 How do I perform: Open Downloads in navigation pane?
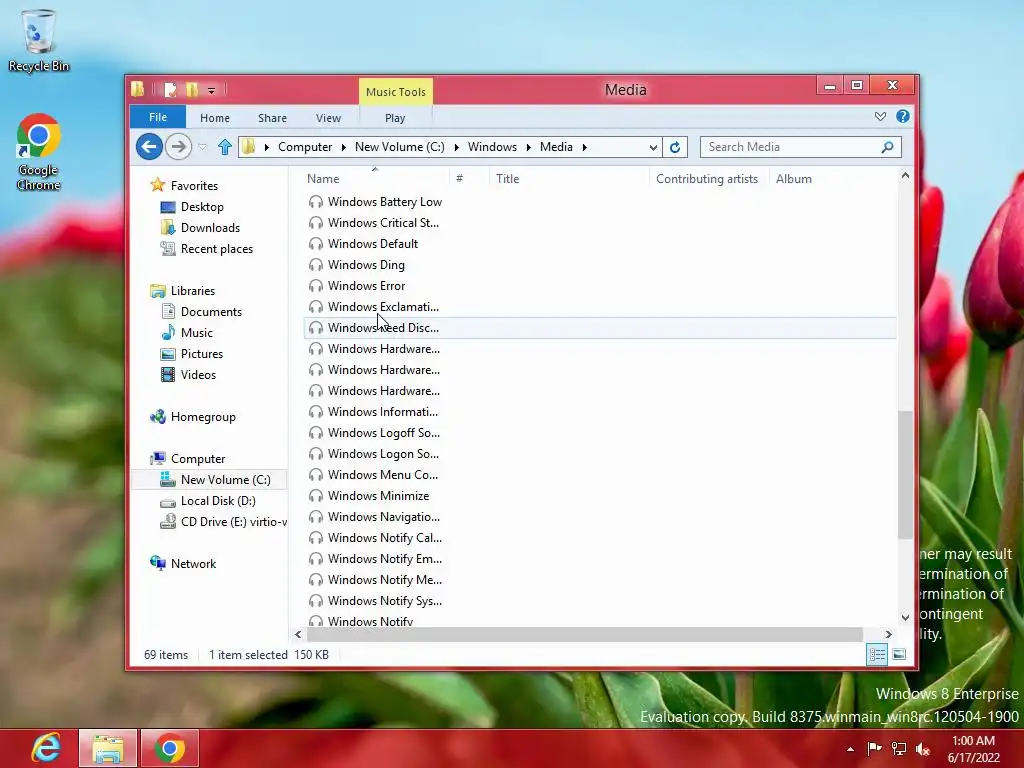click(x=210, y=228)
